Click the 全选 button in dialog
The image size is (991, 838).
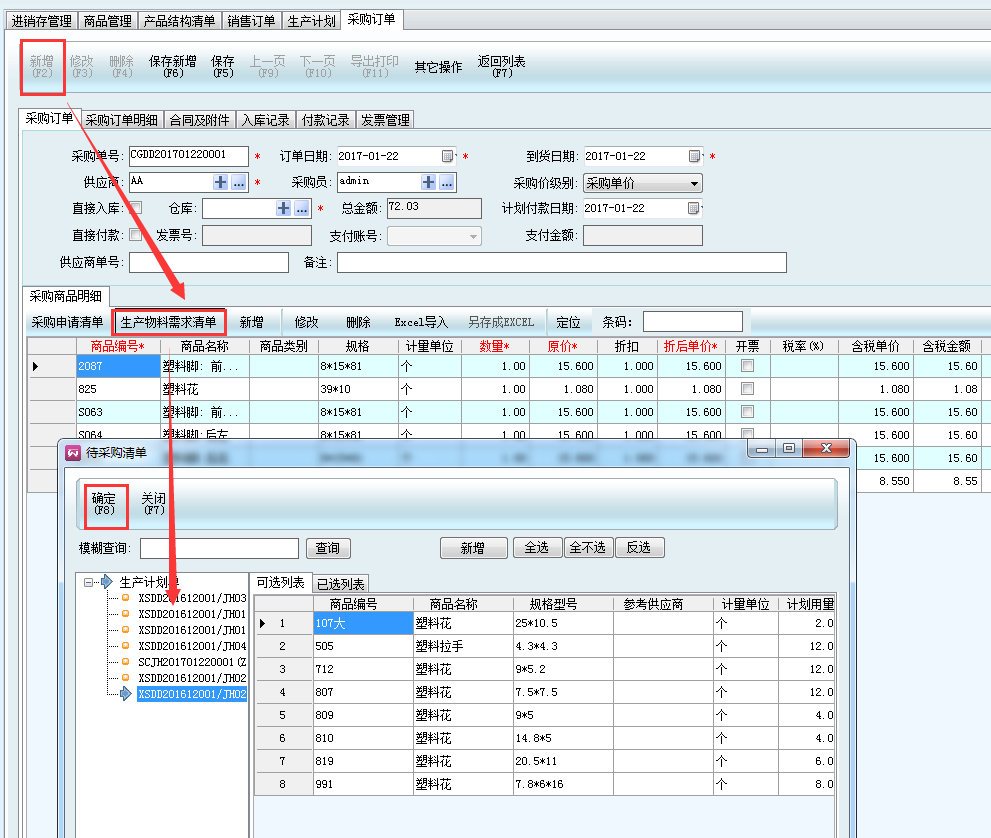click(537, 548)
